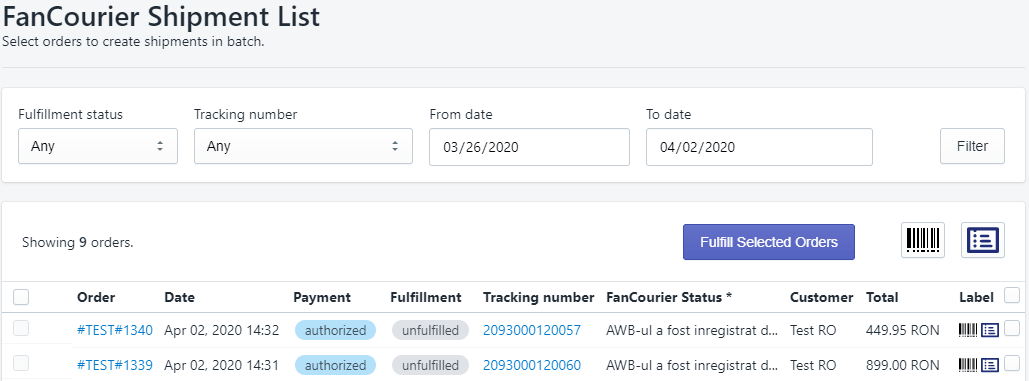Open list label for order #TEST#1340
This screenshot has width=1029, height=381.
click(x=990, y=330)
